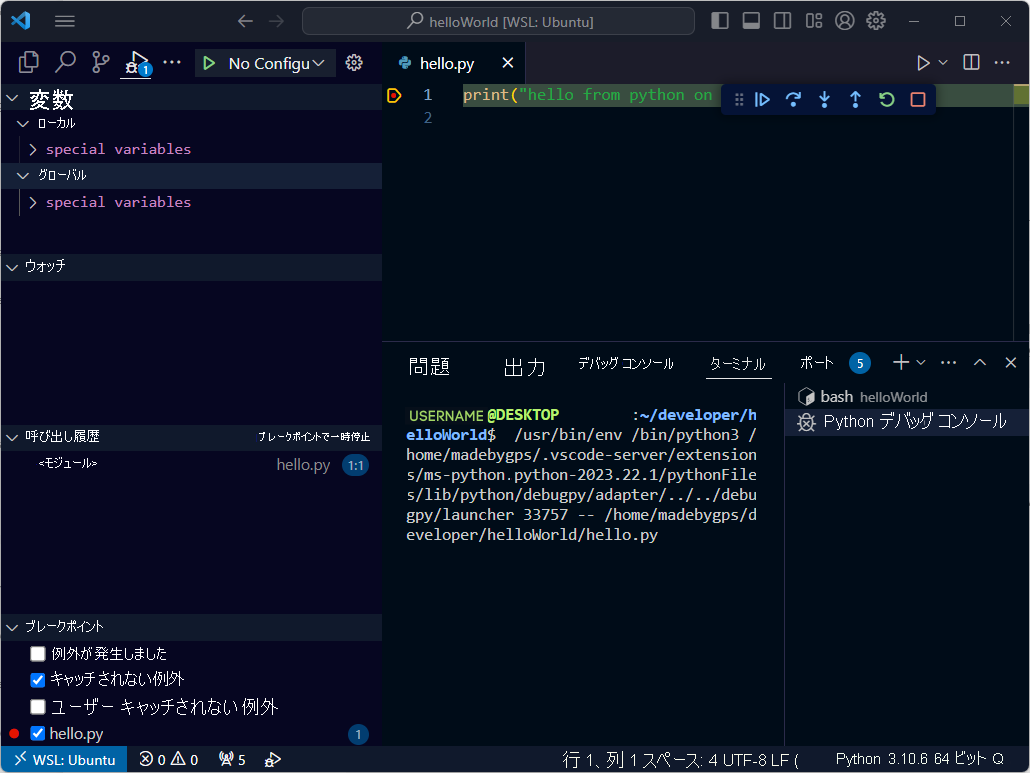Open Source Control from the activity bar
Viewport: 1030px width, 773px height.
99,61
